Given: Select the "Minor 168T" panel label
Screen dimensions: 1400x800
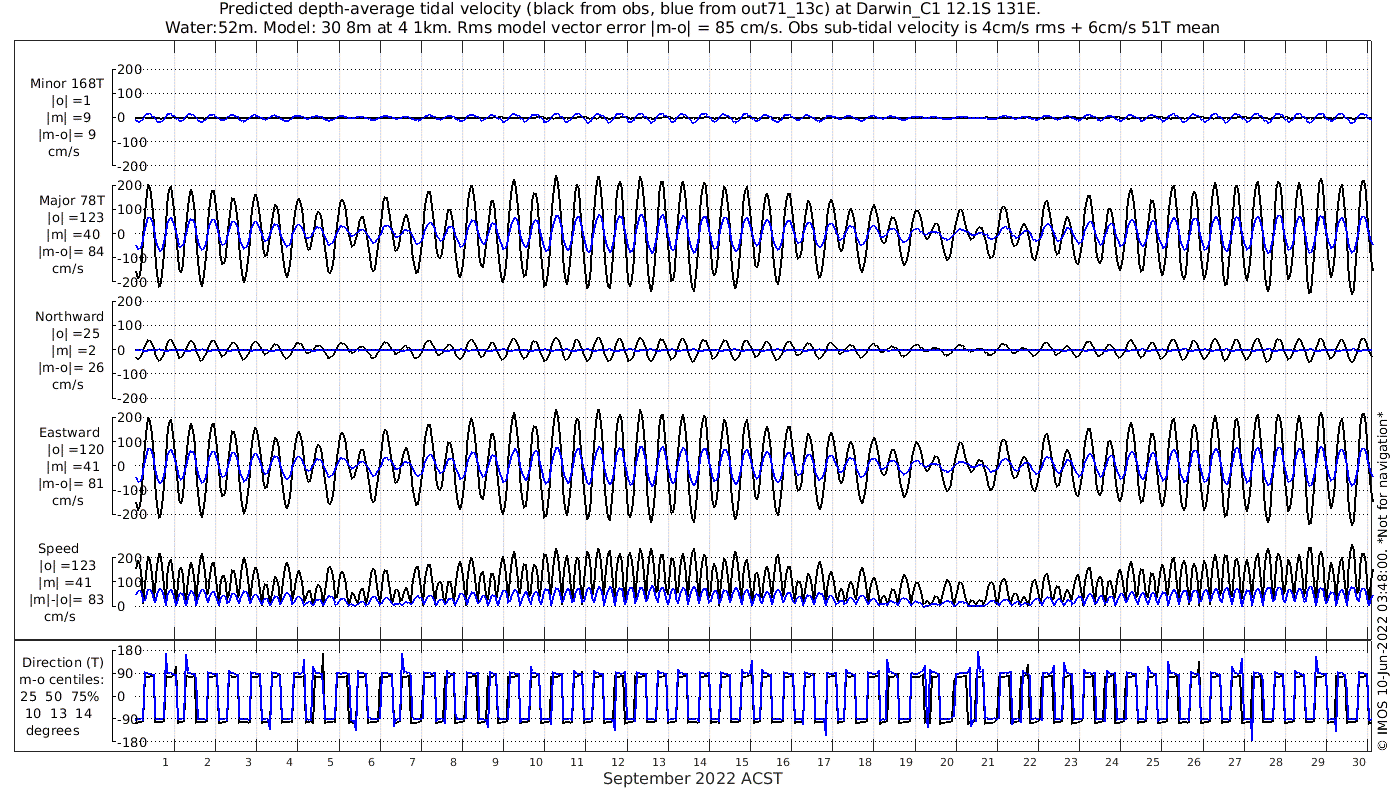Looking at the screenshot, I should pos(67,84).
